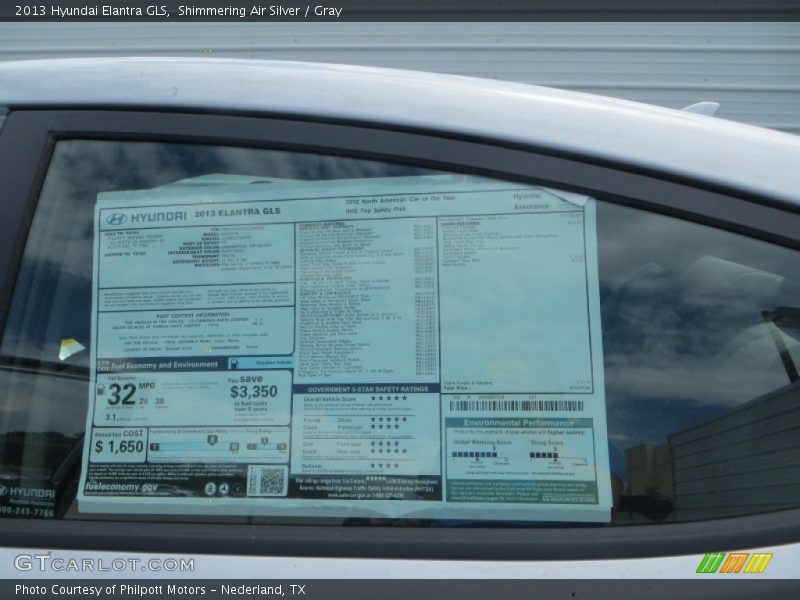Screen dimensions: 800x600
Task: Click 'GOVERNMENT 5-STAR SAFETY RATINGS' header
Action: pyautogui.click(x=368, y=389)
